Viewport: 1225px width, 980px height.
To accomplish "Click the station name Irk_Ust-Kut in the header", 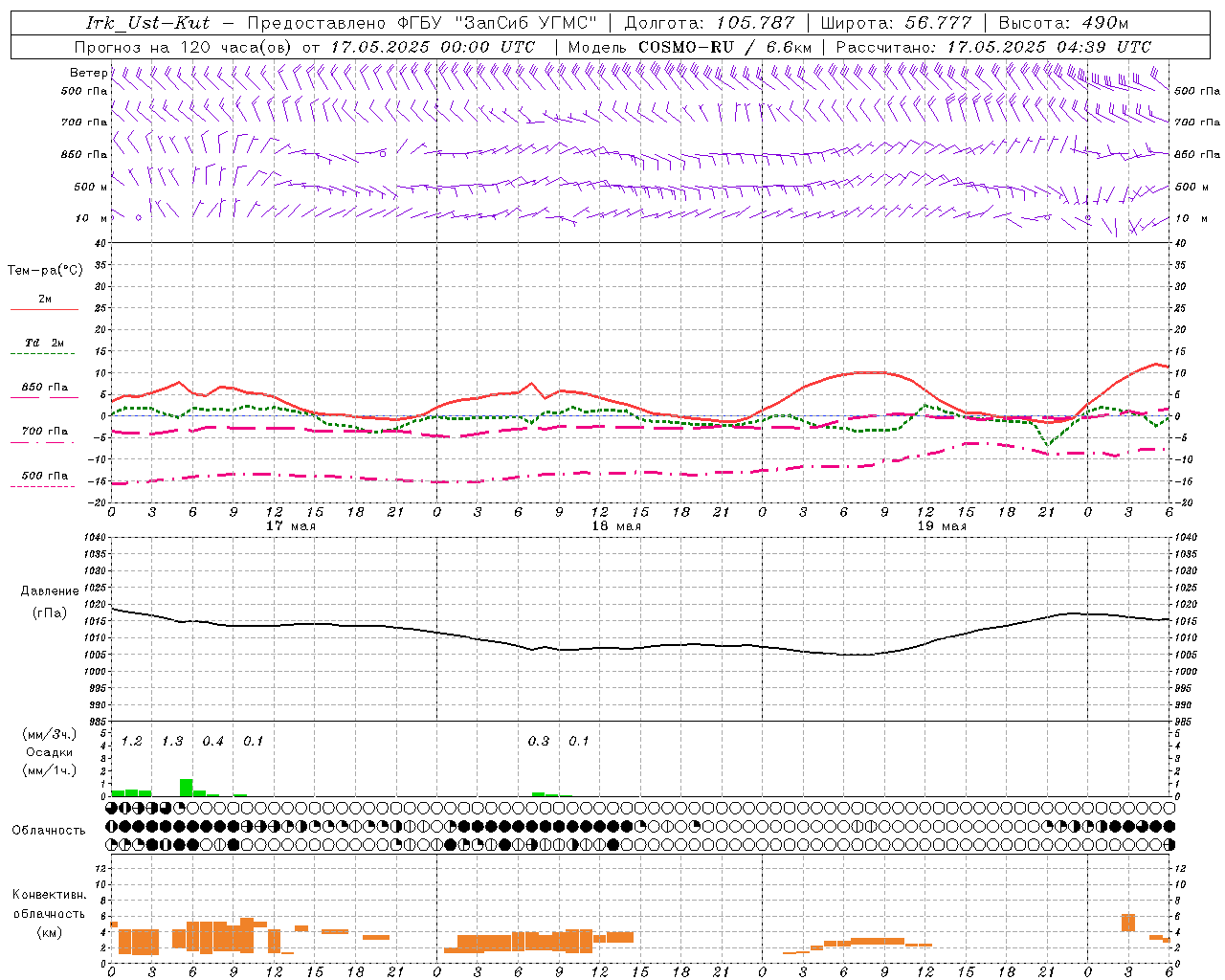I will click(147, 23).
